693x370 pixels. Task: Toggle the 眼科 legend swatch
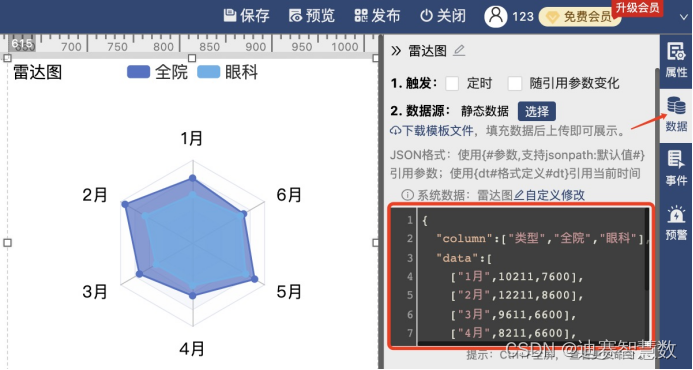[208, 72]
